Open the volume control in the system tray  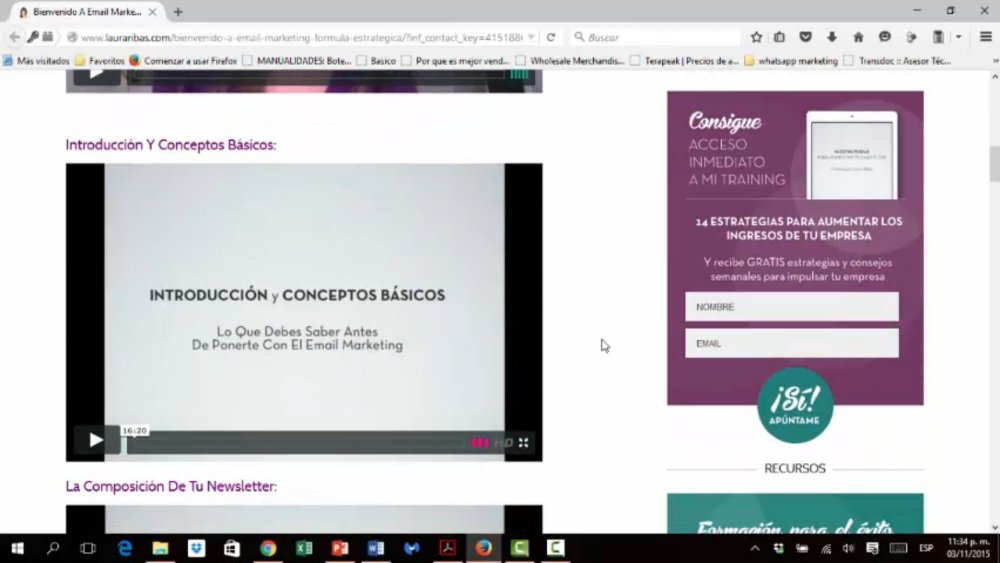[848, 548]
